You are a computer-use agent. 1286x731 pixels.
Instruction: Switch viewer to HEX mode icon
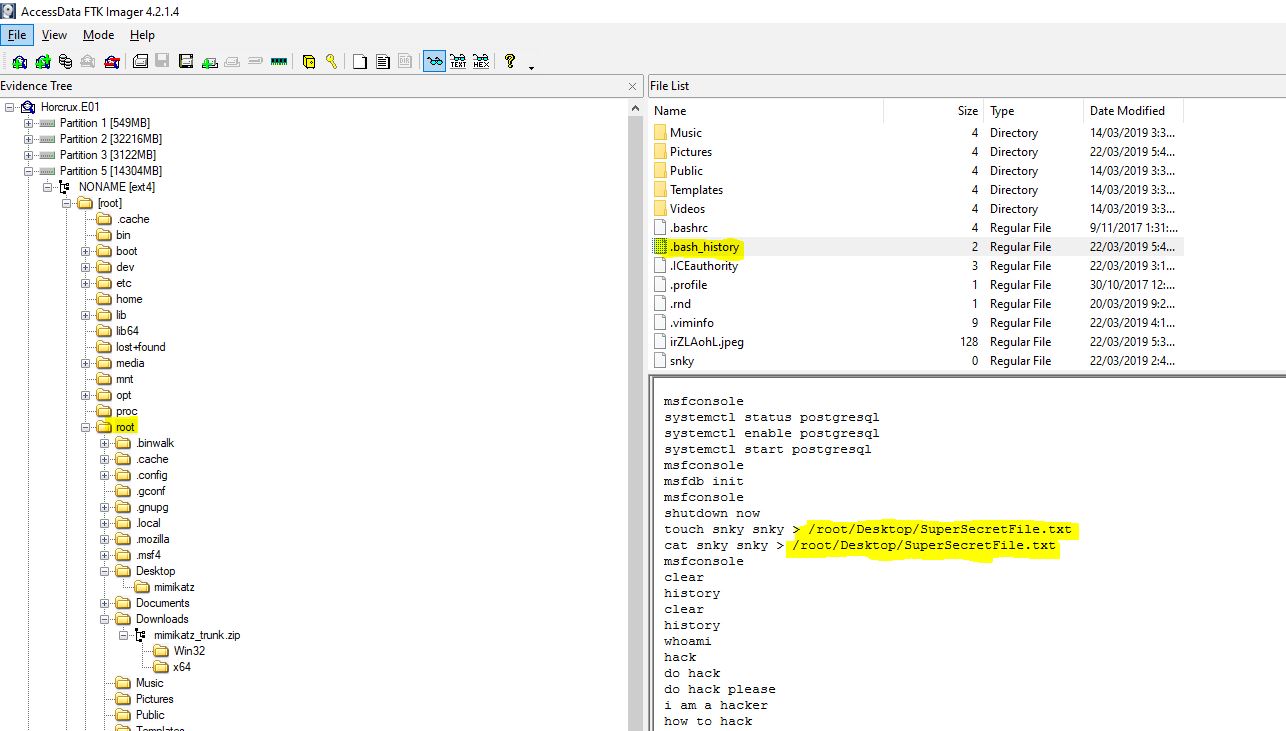(x=481, y=61)
